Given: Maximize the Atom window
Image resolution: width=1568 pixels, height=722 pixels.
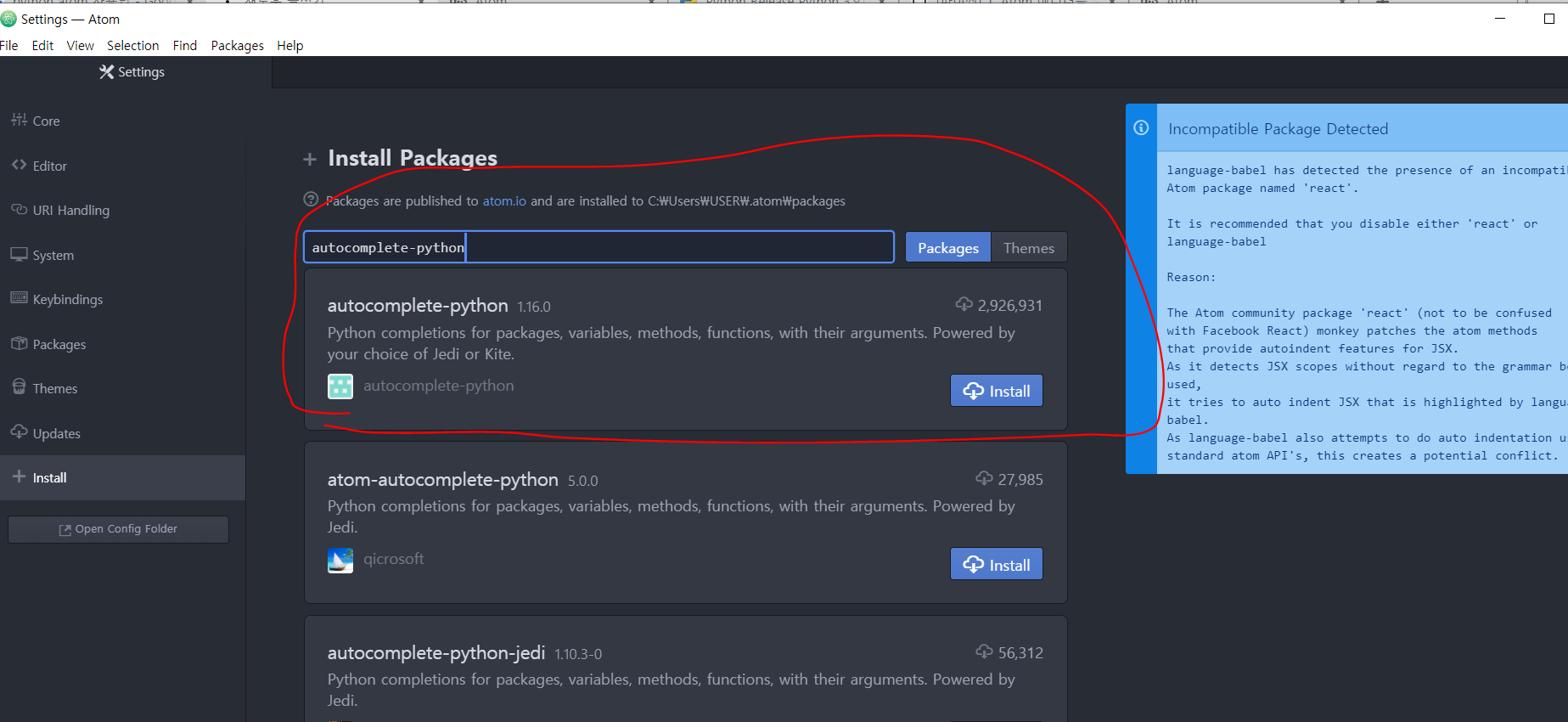Looking at the screenshot, I should (x=1549, y=19).
